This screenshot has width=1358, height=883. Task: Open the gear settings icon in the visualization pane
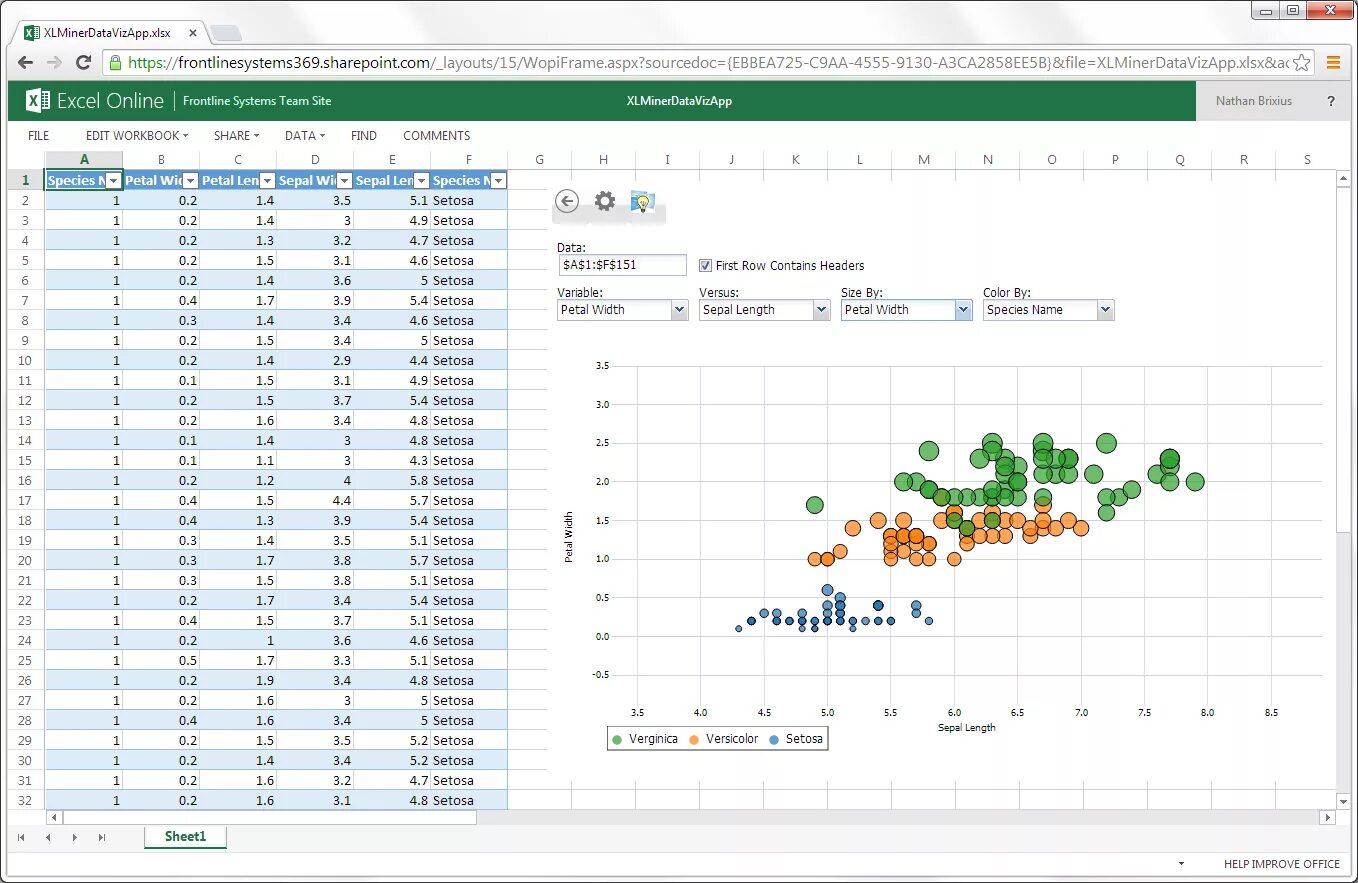604,200
